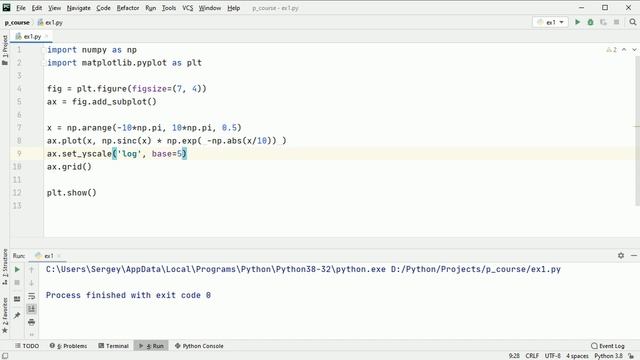The height and width of the screenshot is (360, 640).
Task: Open Run panel settings gear
Action: pyautogui.click(x=621, y=256)
